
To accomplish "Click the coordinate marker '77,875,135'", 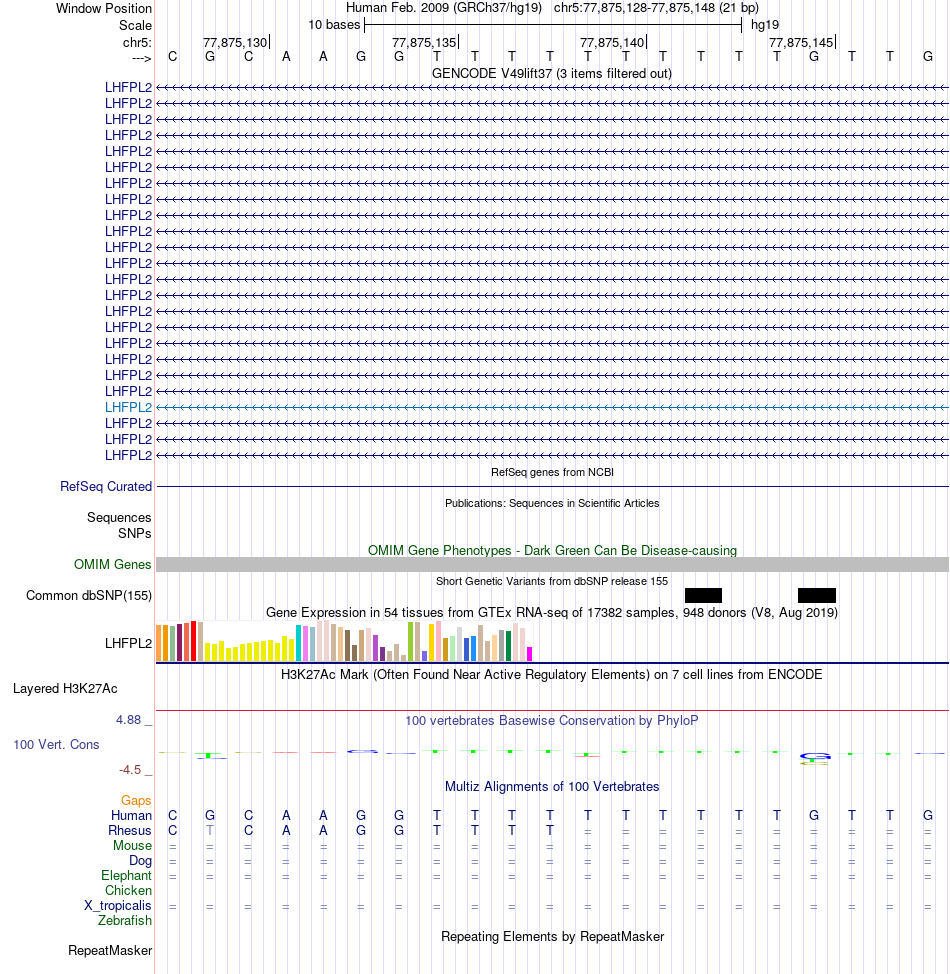I will pyautogui.click(x=424, y=42).
